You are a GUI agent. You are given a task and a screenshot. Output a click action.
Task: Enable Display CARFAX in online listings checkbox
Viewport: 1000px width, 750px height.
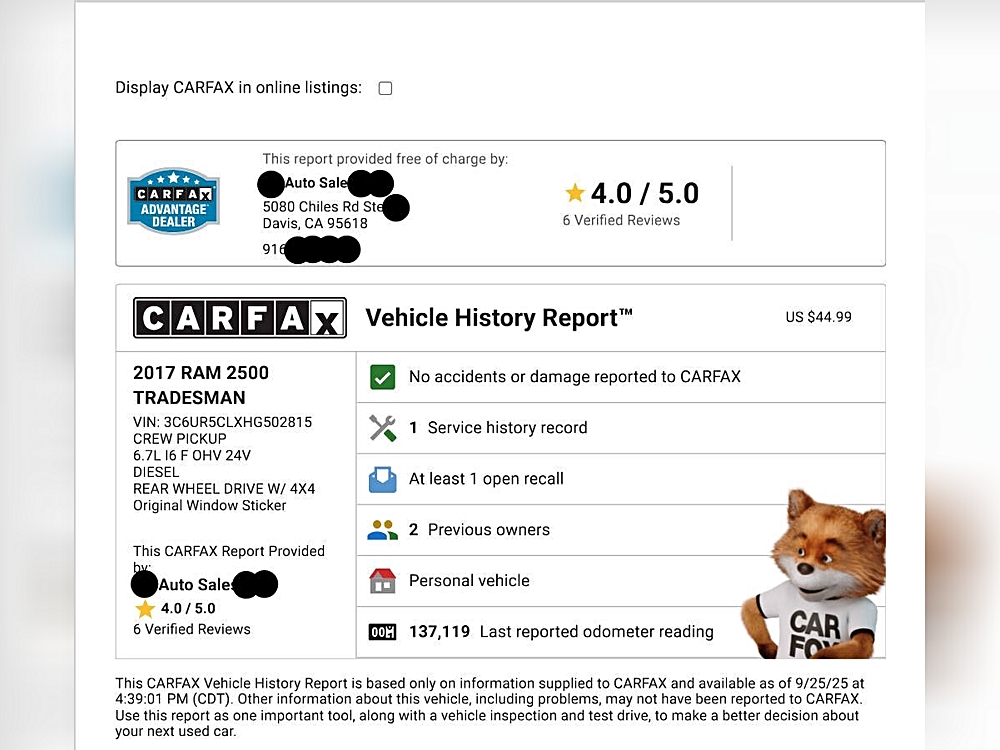tap(385, 88)
